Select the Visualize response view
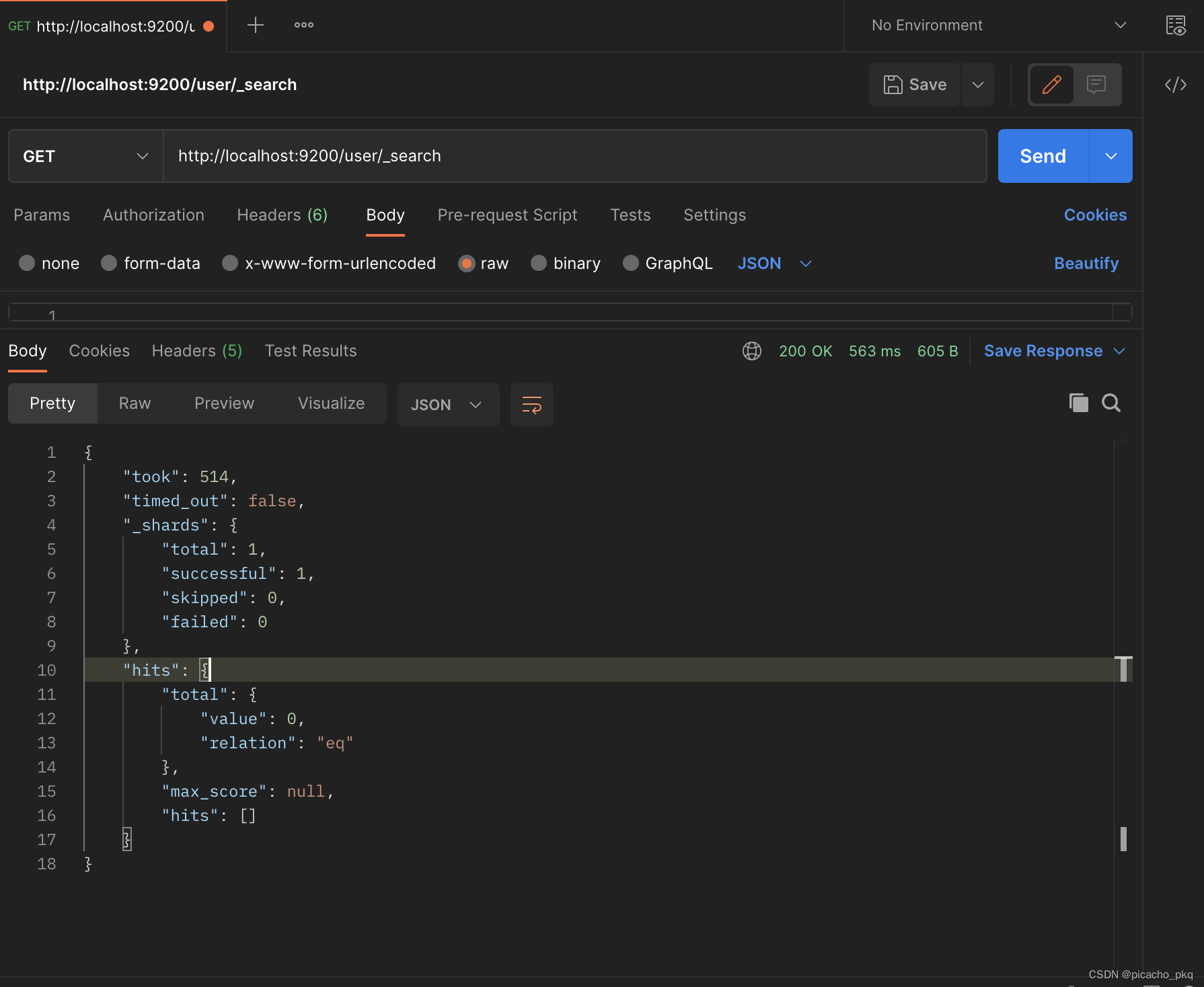 (331, 403)
